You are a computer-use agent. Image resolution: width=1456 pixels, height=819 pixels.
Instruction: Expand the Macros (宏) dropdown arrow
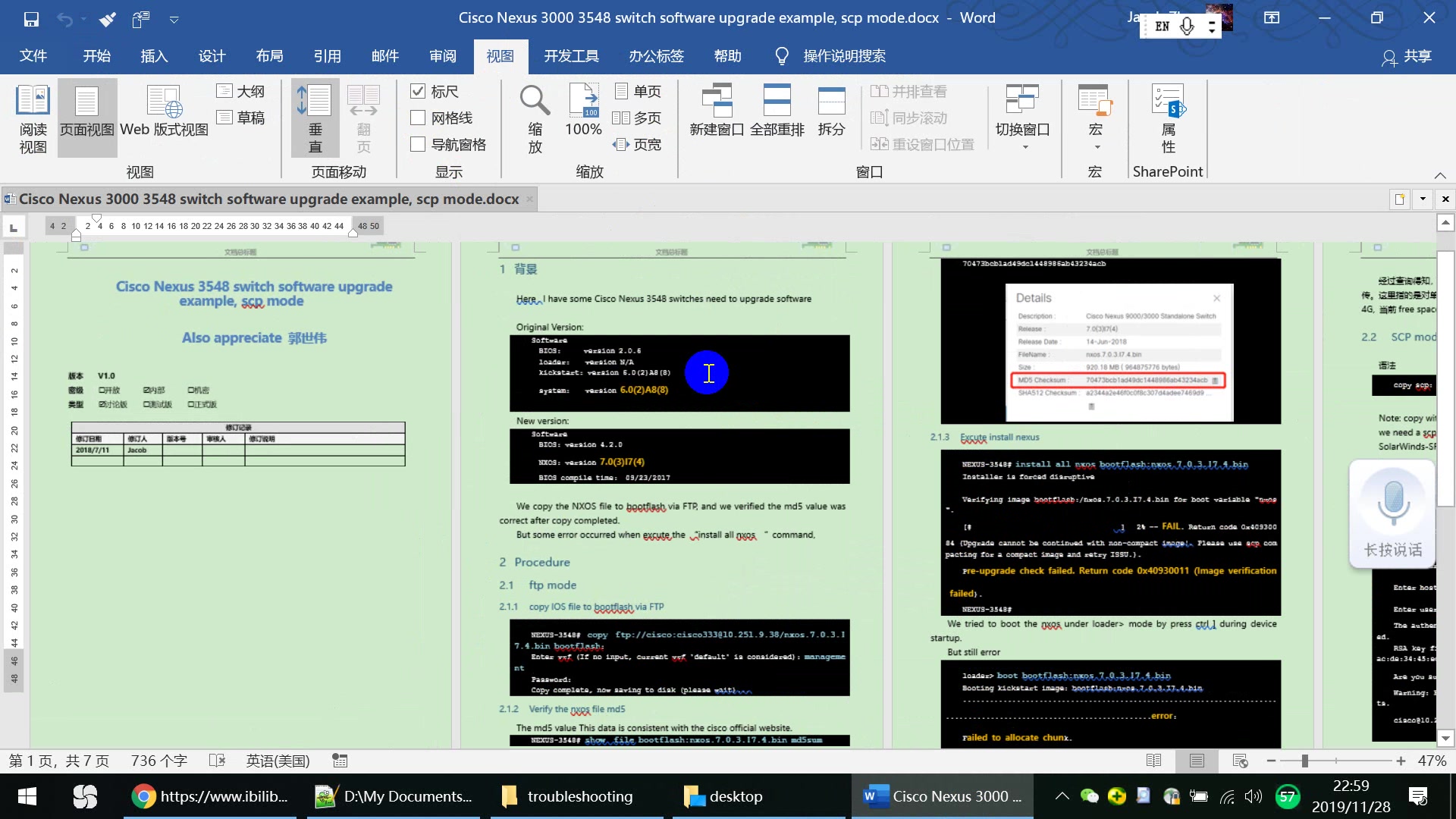pyautogui.click(x=1097, y=146)
